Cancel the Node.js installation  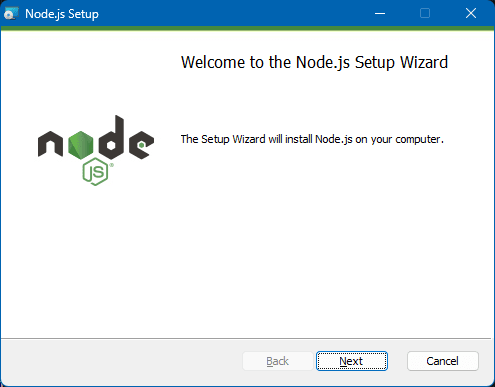(x=443, y=361)
